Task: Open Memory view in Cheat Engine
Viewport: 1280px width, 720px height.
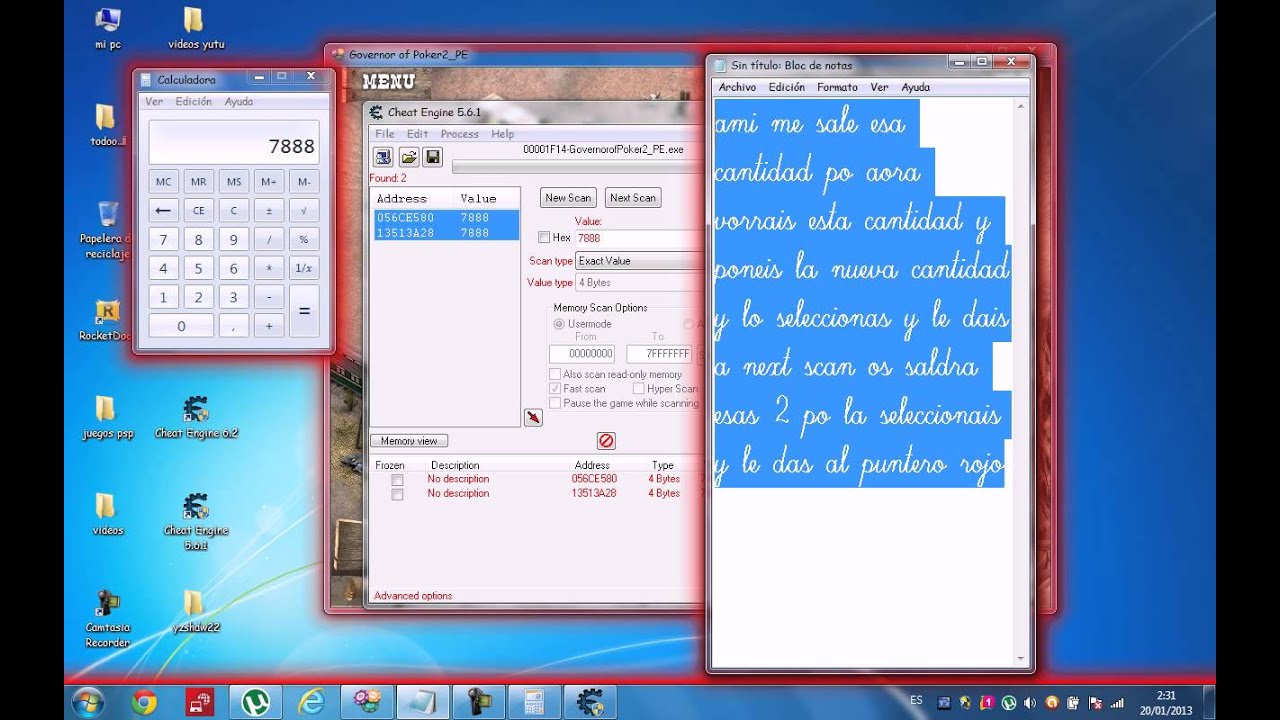Action: point(409,441)
